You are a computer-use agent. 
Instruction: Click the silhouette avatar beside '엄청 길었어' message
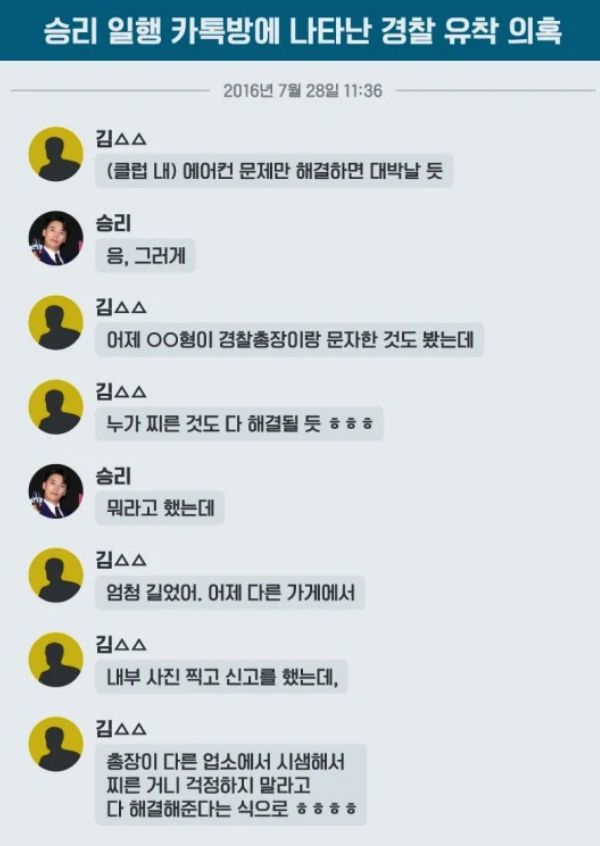56,575
